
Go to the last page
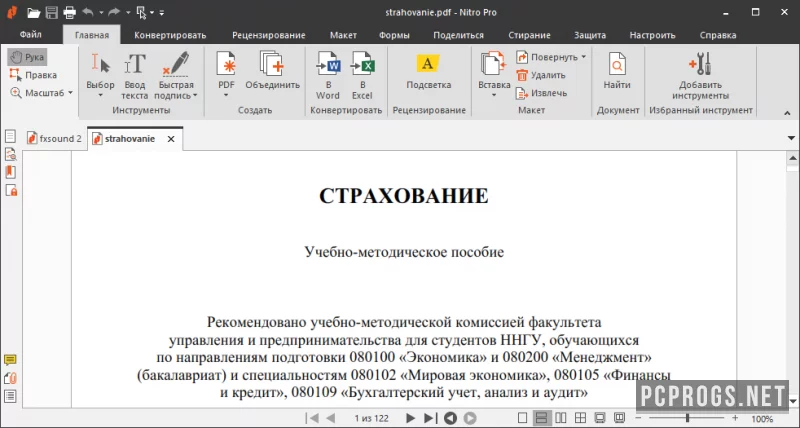click(x=430, y=418)
